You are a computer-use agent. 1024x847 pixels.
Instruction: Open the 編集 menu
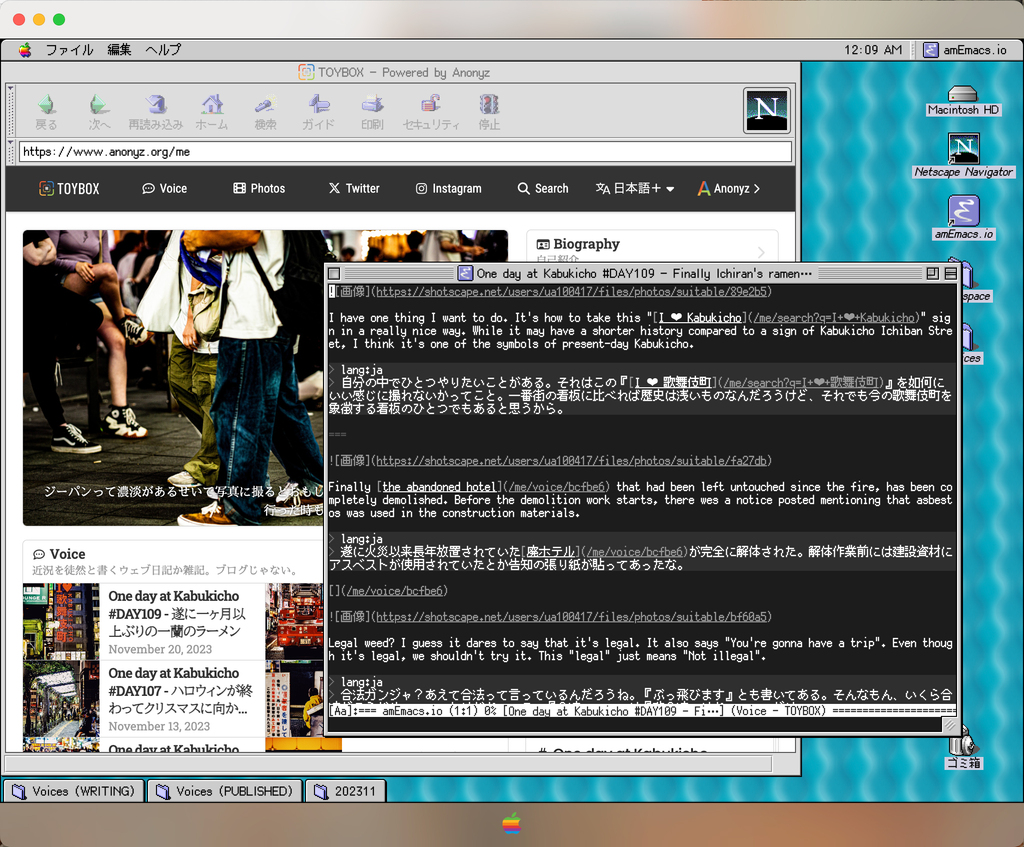pyautogui.click(x=120, y=50)
